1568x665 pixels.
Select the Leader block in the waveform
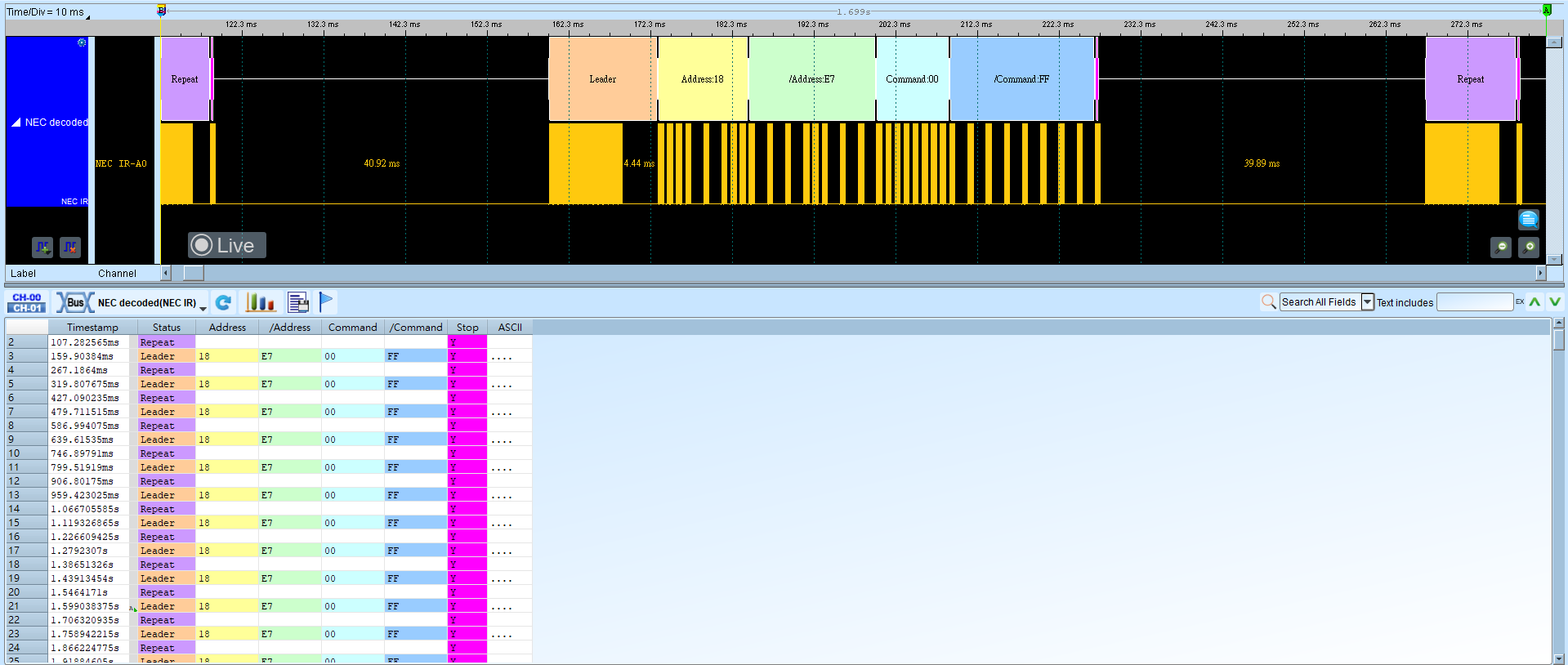[603, 79]
